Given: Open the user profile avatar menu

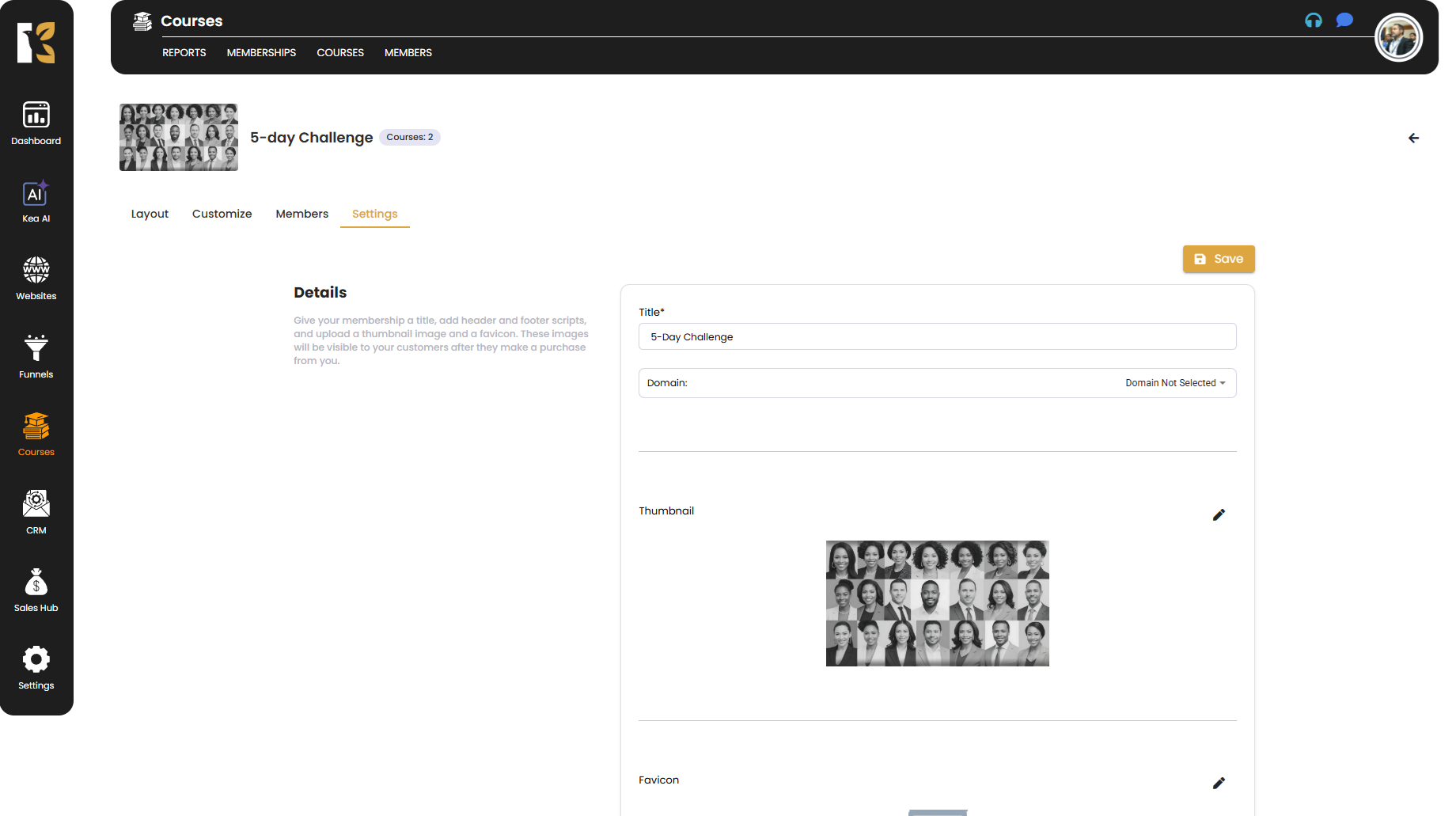Looking at the screenshot, I should [1398, 38].
